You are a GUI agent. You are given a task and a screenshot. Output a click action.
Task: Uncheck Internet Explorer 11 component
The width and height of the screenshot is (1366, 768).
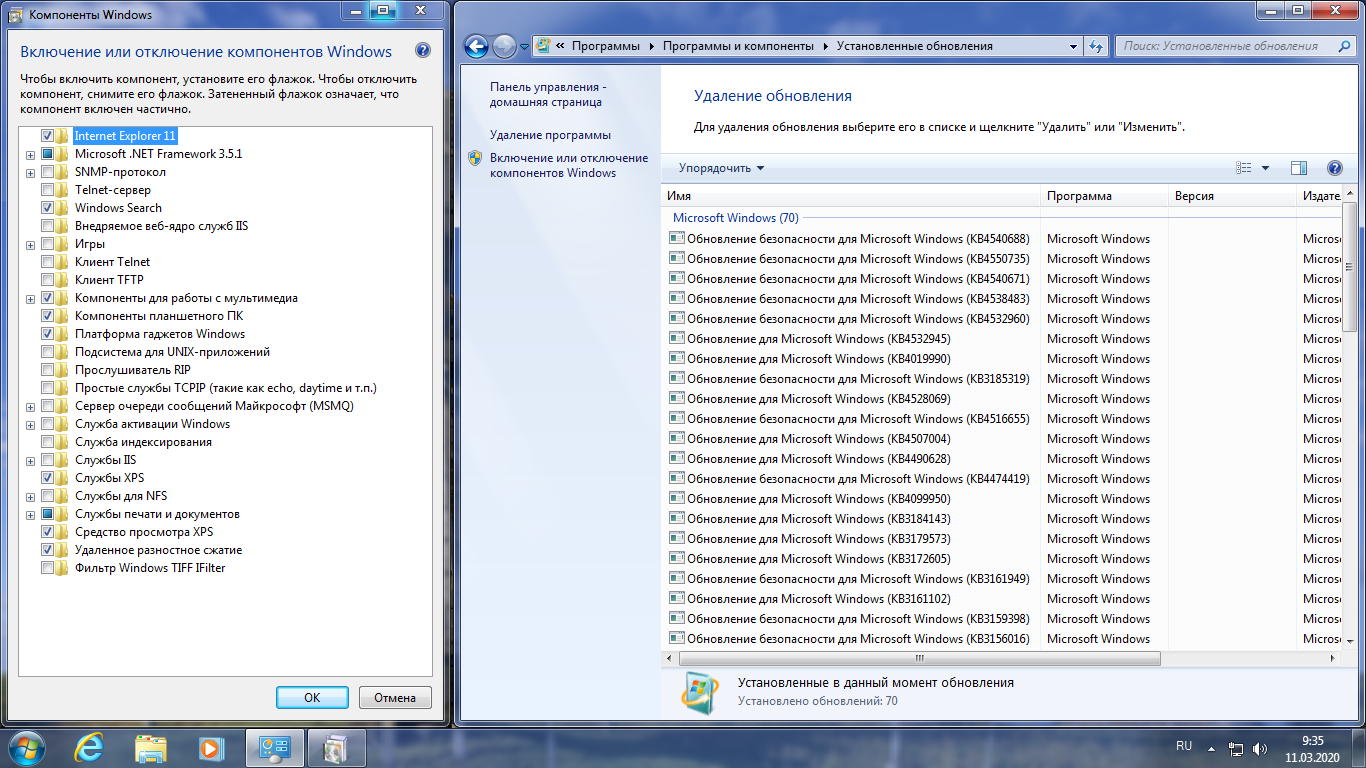pos(47,136)
